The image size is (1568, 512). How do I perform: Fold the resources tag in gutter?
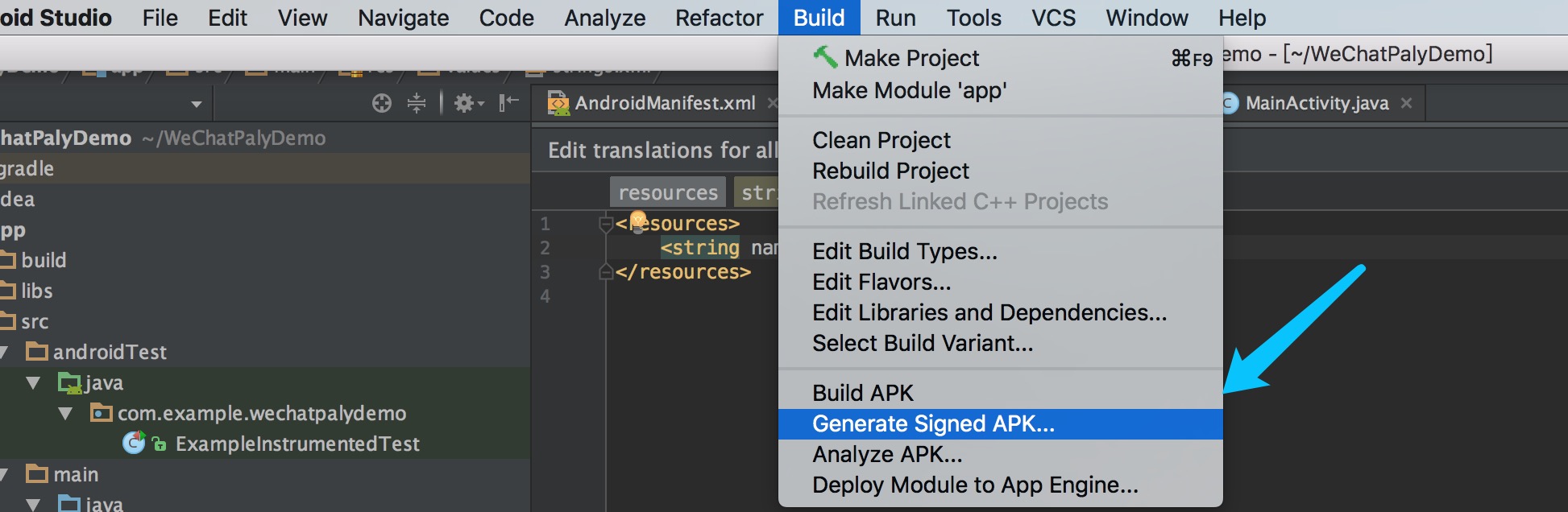tap(606, 224)
